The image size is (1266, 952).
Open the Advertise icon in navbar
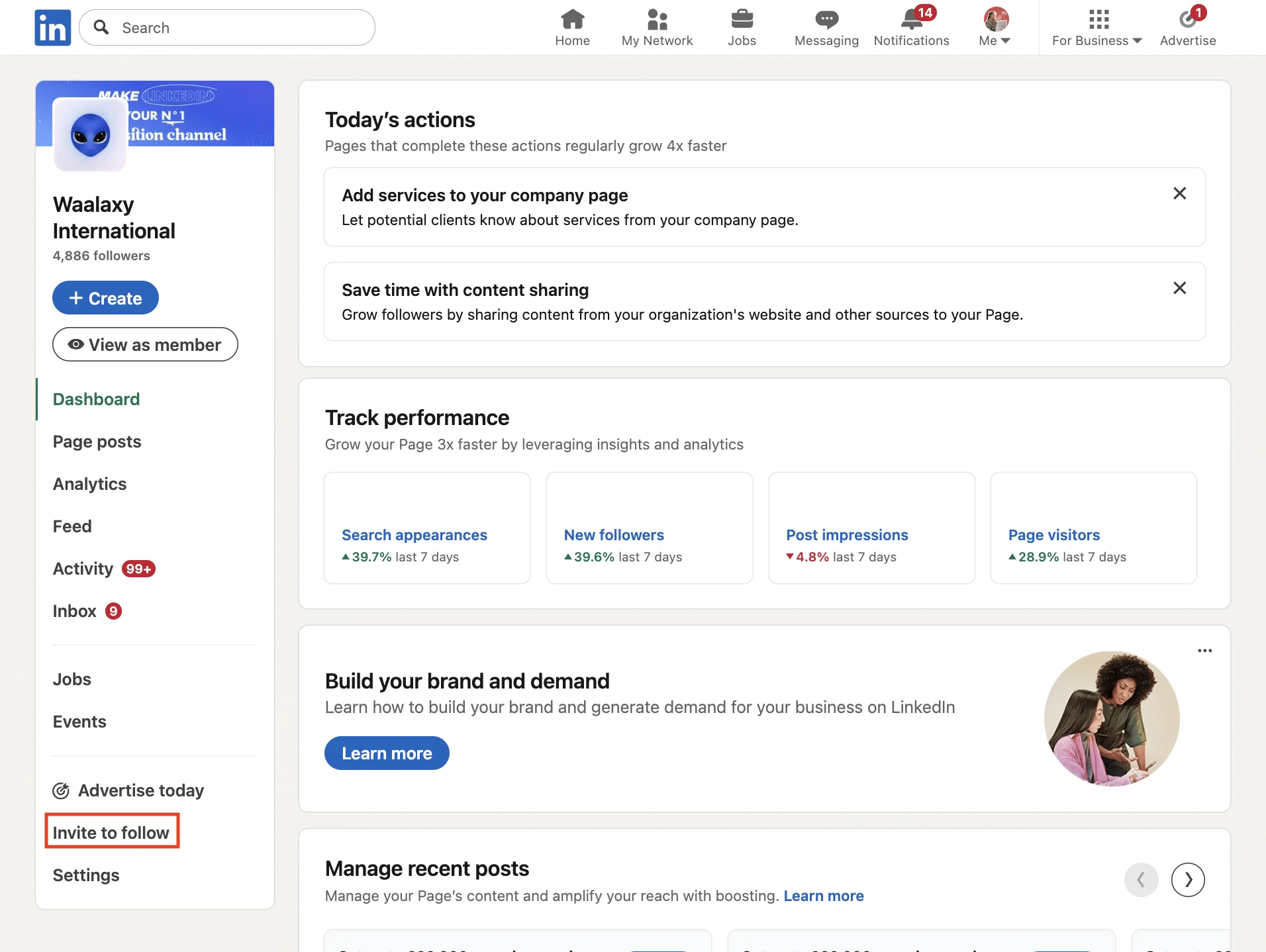pos(1188,28)
